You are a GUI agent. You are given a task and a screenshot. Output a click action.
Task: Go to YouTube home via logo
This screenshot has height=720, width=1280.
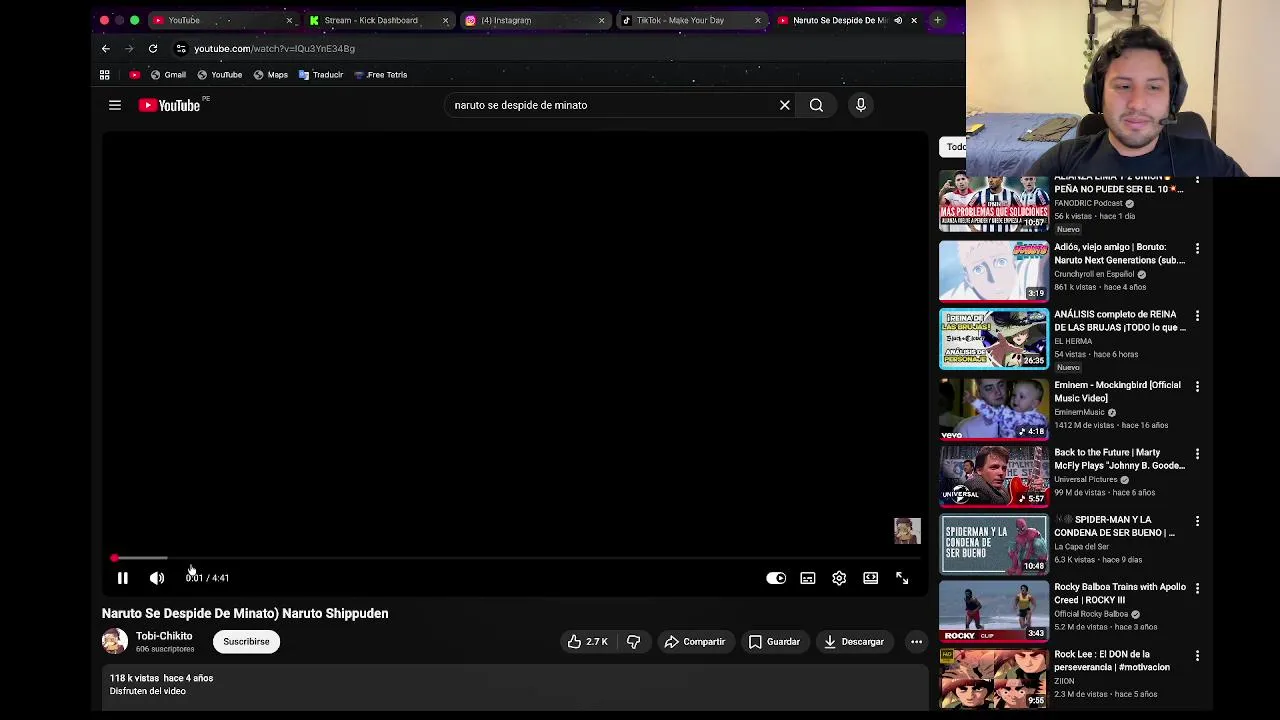tap(169, 105)
